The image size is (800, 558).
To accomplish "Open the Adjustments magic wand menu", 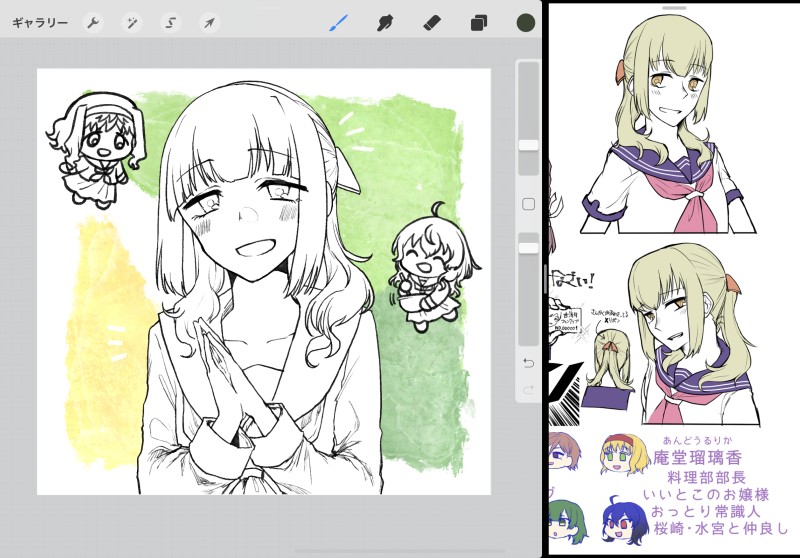I will click(x=132, y=23).
